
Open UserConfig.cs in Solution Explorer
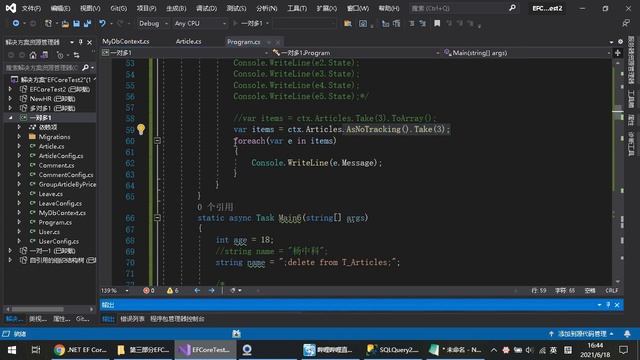click(x=58, y=242)
